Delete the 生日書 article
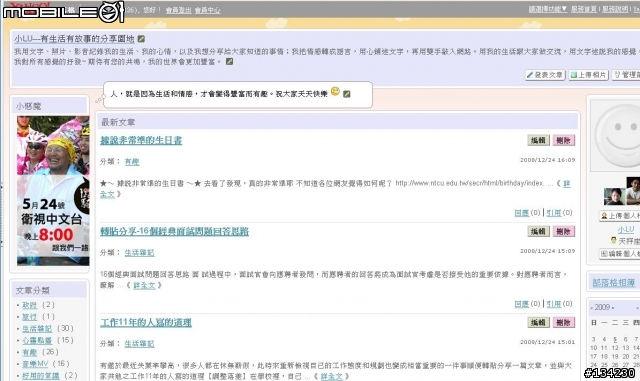The height and width of the screenshot is (381, 640). coord(564,140)
